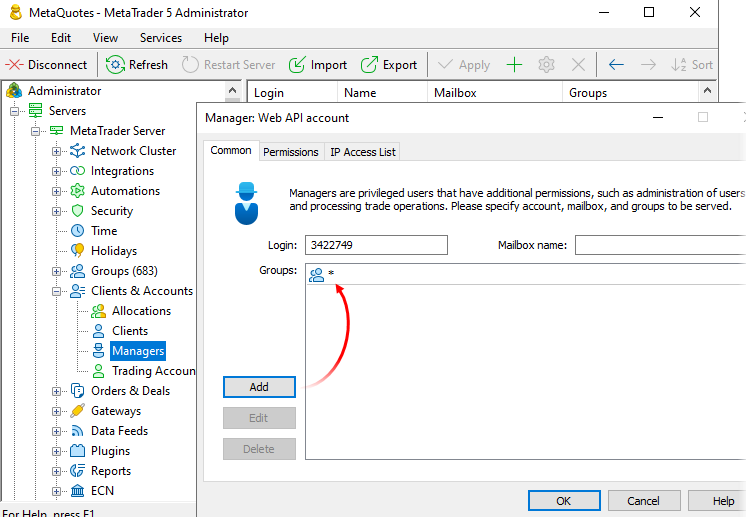The height and width of the screenshot is (517, 746).
Task: Click the Sort toolbar icon
Action: [x=678, y=65]
